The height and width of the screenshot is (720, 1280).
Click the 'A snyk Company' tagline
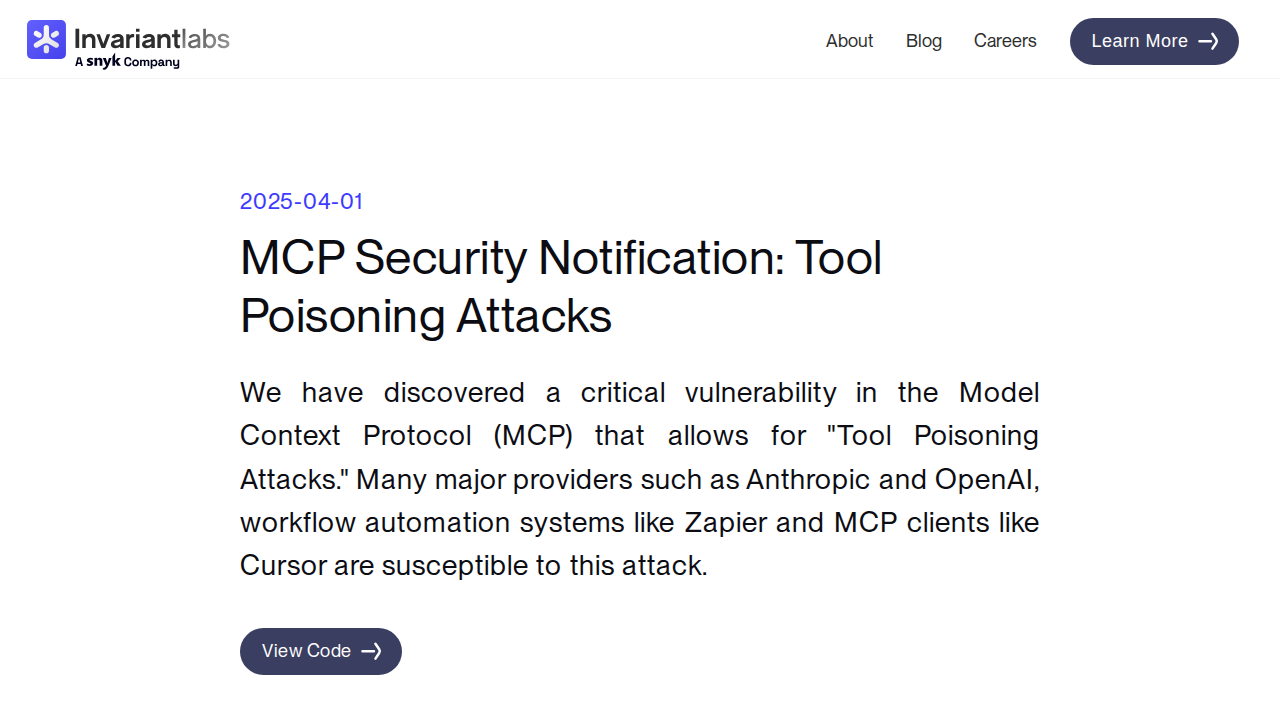(x=127, y=62)
